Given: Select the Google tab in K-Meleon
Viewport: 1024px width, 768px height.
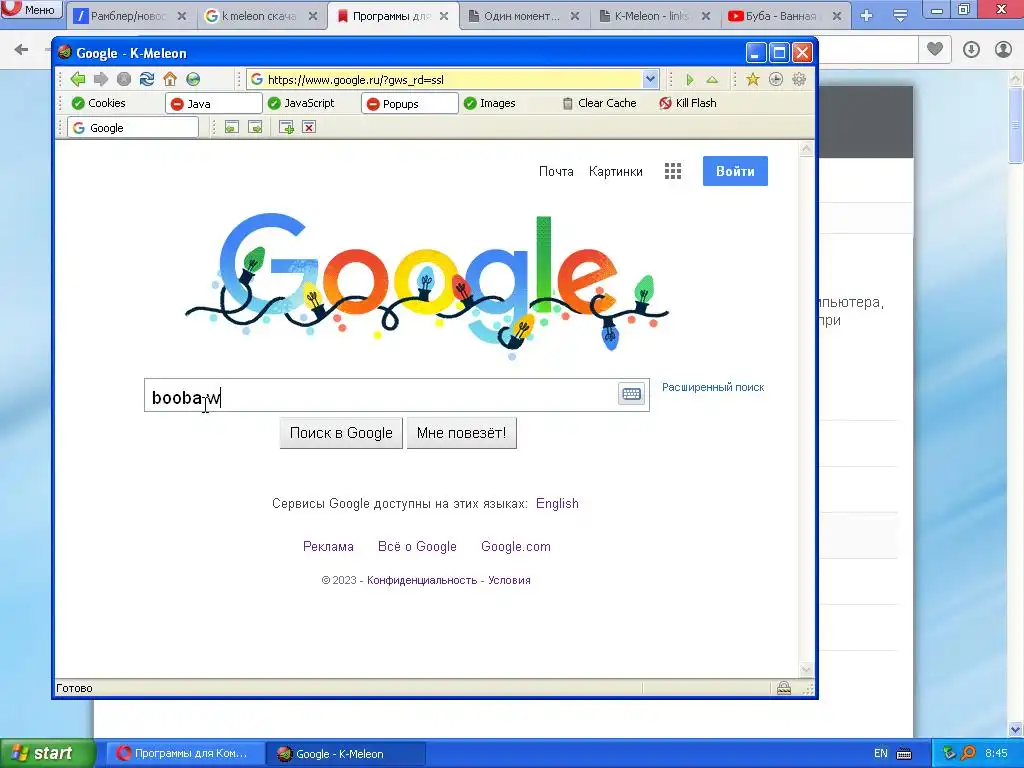Looking at the screenshot, I should (x=133, y=127).
